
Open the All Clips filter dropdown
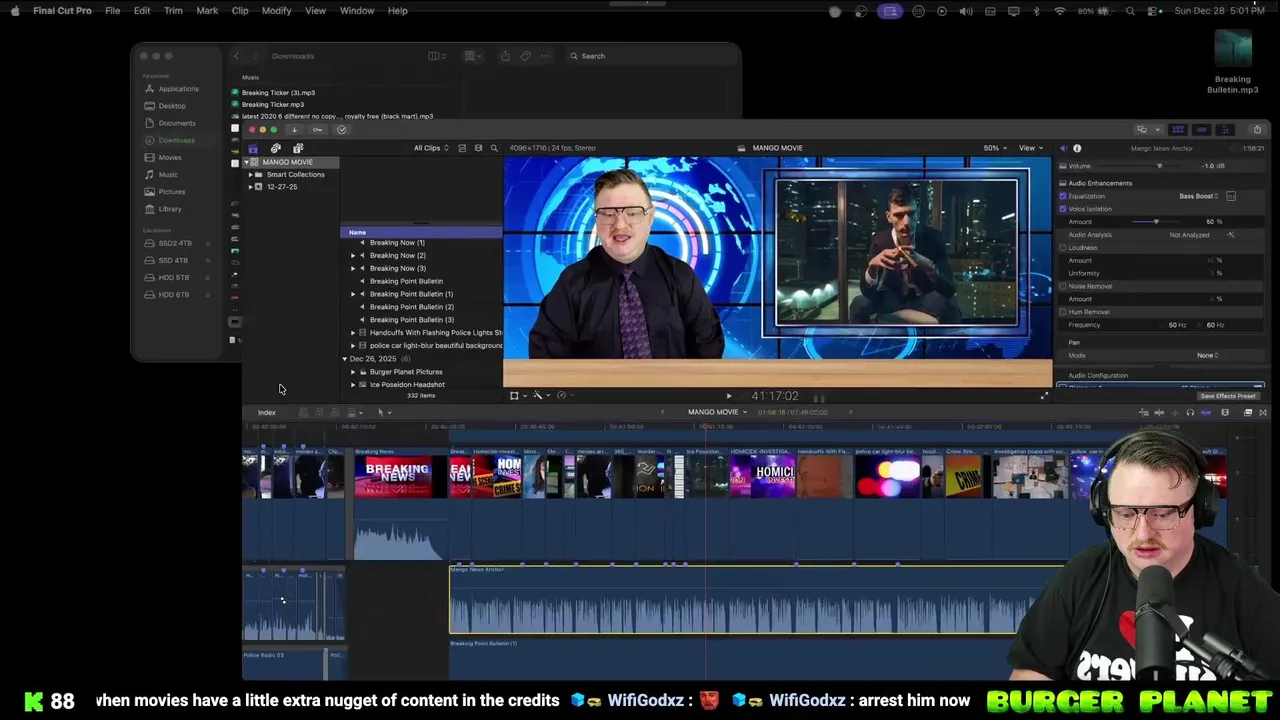click(431, 148)
